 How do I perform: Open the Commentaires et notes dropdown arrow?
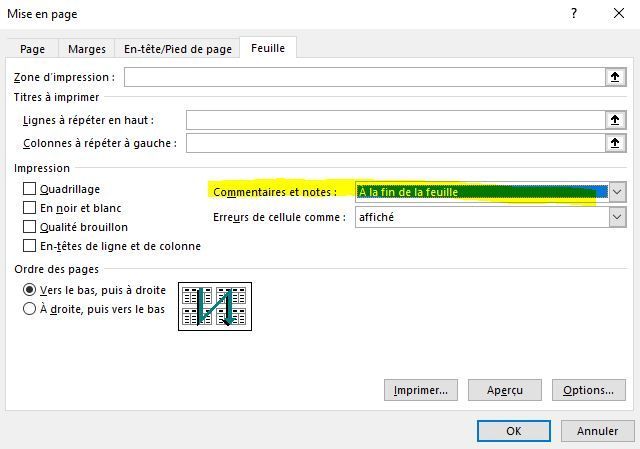617,192
